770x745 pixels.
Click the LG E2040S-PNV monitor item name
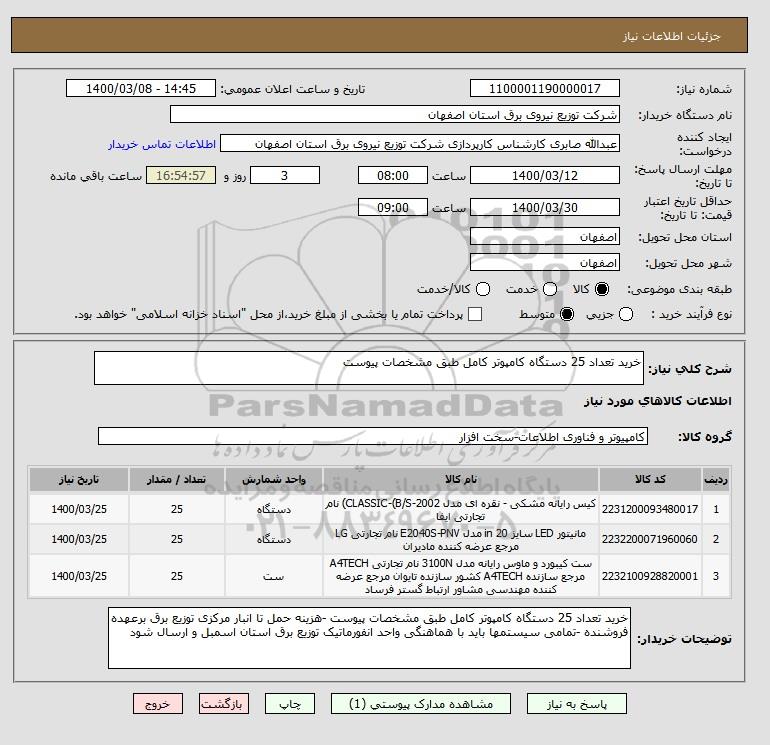pos(461,540)
